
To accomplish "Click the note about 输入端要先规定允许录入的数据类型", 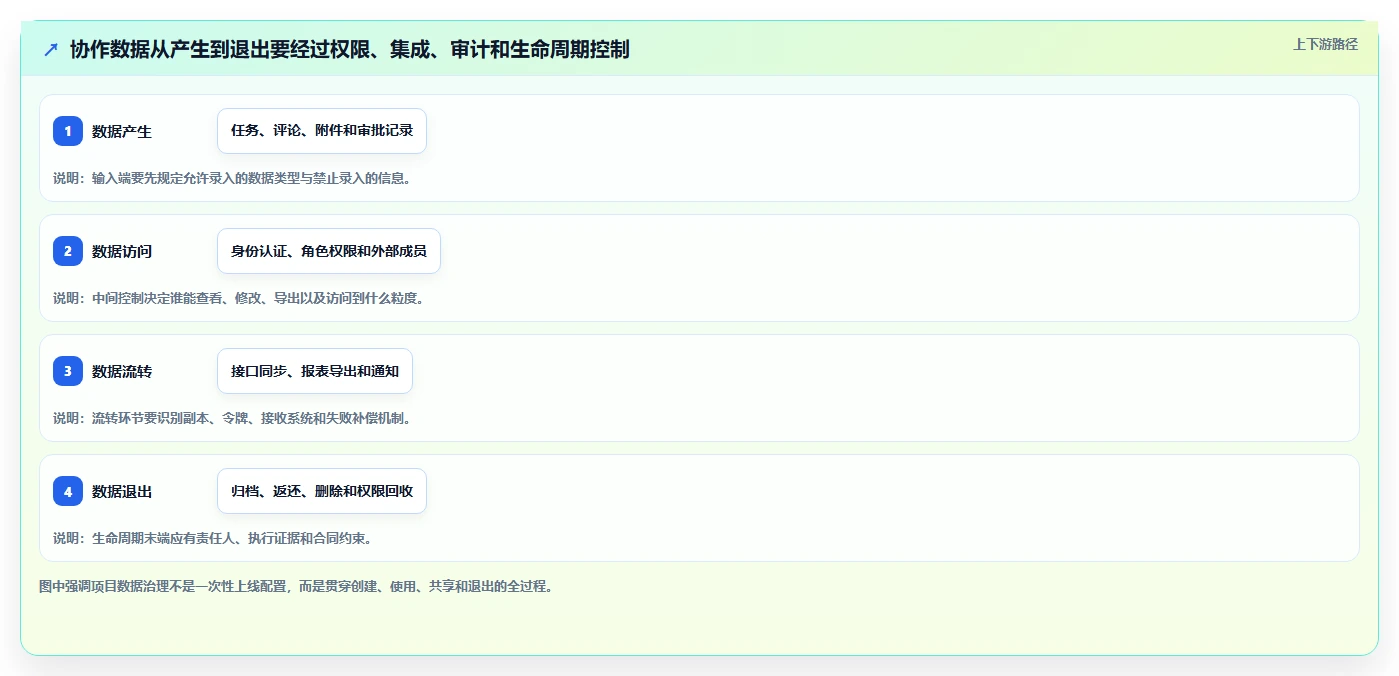I will point(232,178).
